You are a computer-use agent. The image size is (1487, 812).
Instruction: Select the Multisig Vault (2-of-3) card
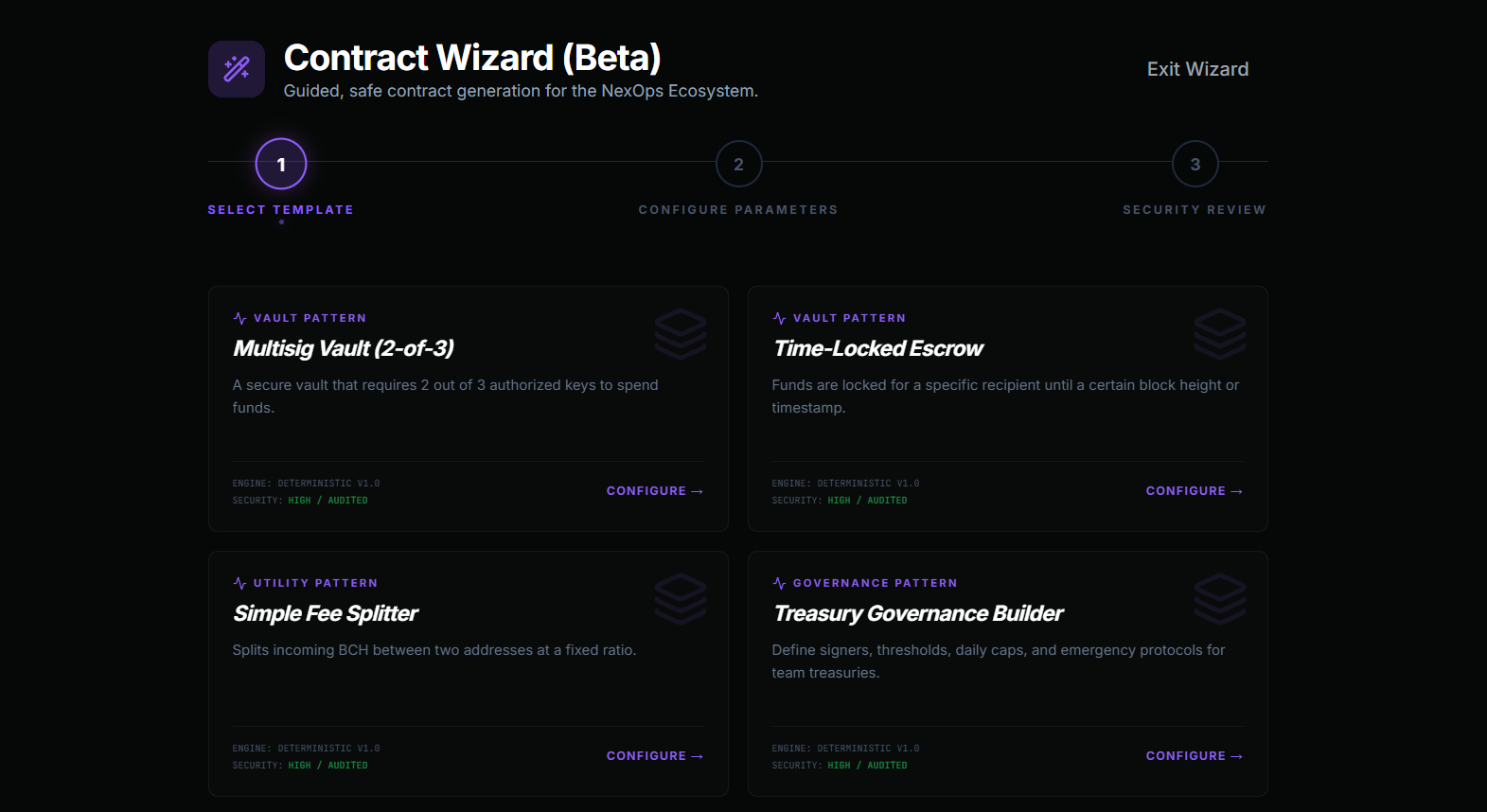(468, 408)
